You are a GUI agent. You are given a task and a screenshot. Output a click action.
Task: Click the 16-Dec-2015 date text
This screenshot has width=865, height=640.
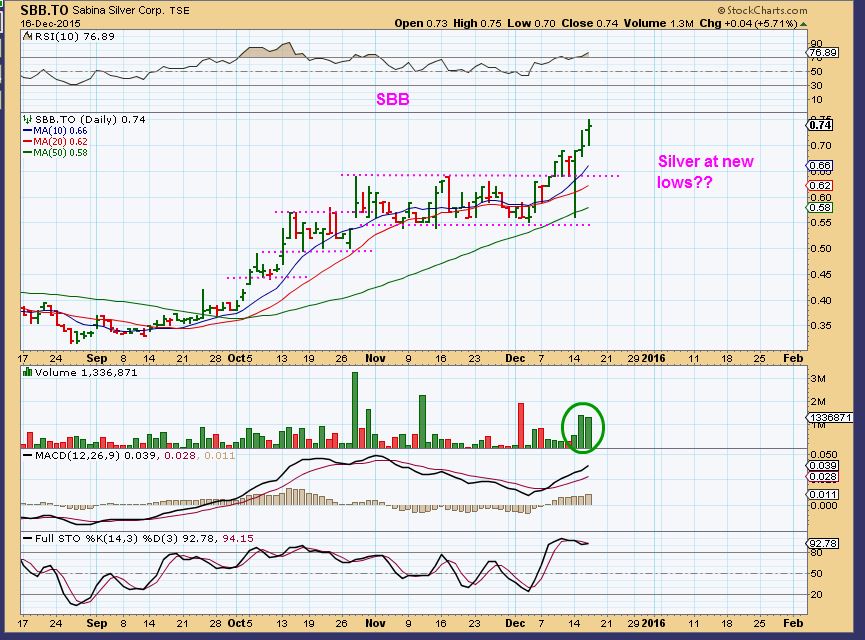50,24
